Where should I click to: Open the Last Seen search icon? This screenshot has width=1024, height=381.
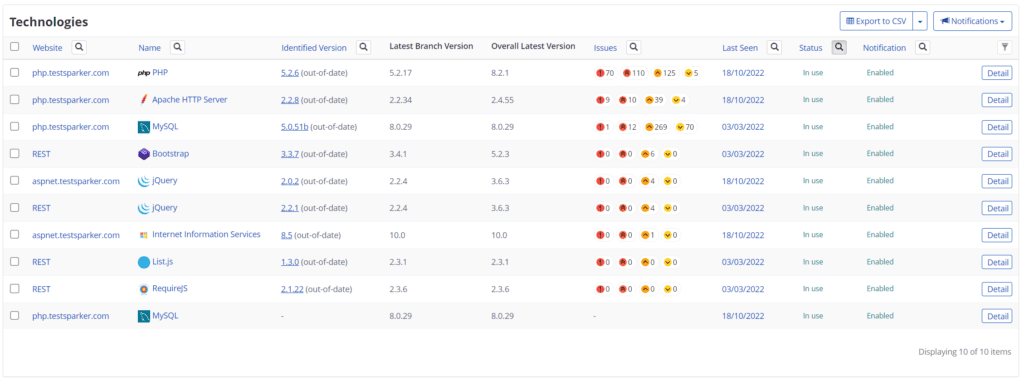click(775, 47)
